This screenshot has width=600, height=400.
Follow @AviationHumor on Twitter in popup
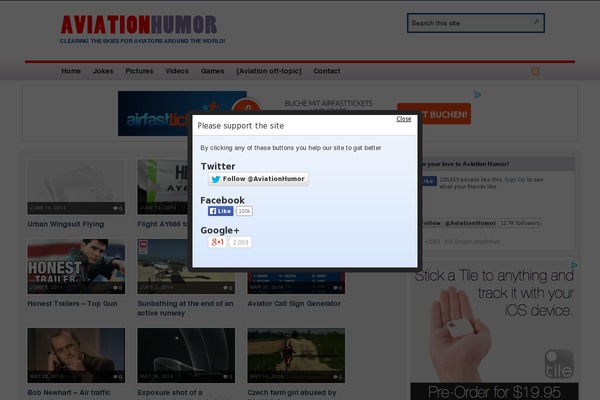(258, 179)
